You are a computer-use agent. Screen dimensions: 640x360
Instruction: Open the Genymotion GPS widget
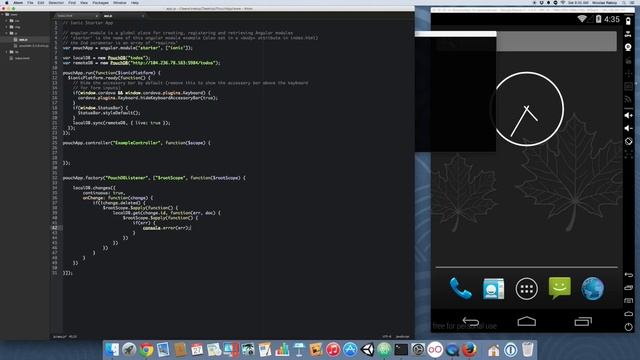coord(628,34)
